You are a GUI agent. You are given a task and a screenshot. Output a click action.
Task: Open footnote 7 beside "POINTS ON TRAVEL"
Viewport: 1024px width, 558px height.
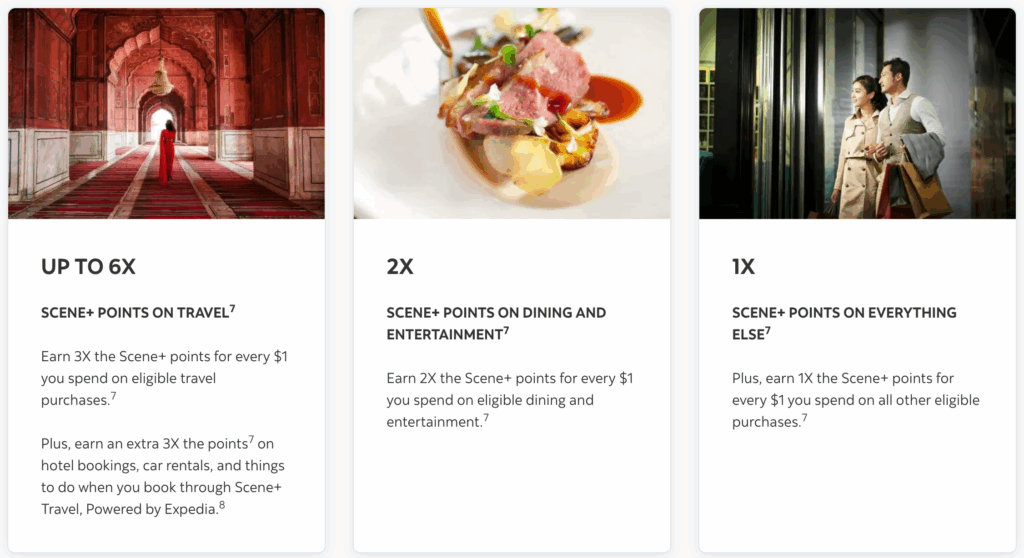coord(232,309)
